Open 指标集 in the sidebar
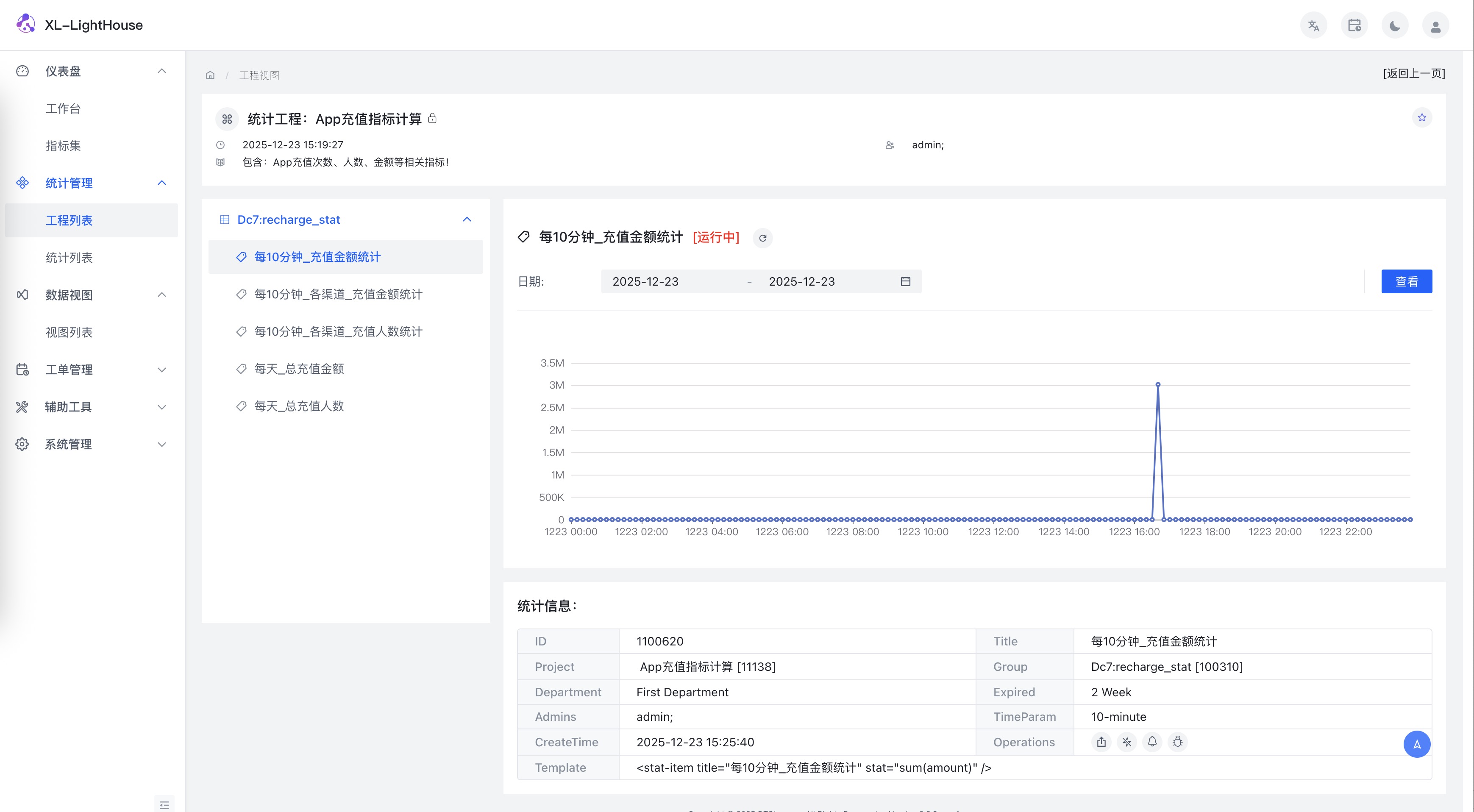 click(x=63, y=146)
